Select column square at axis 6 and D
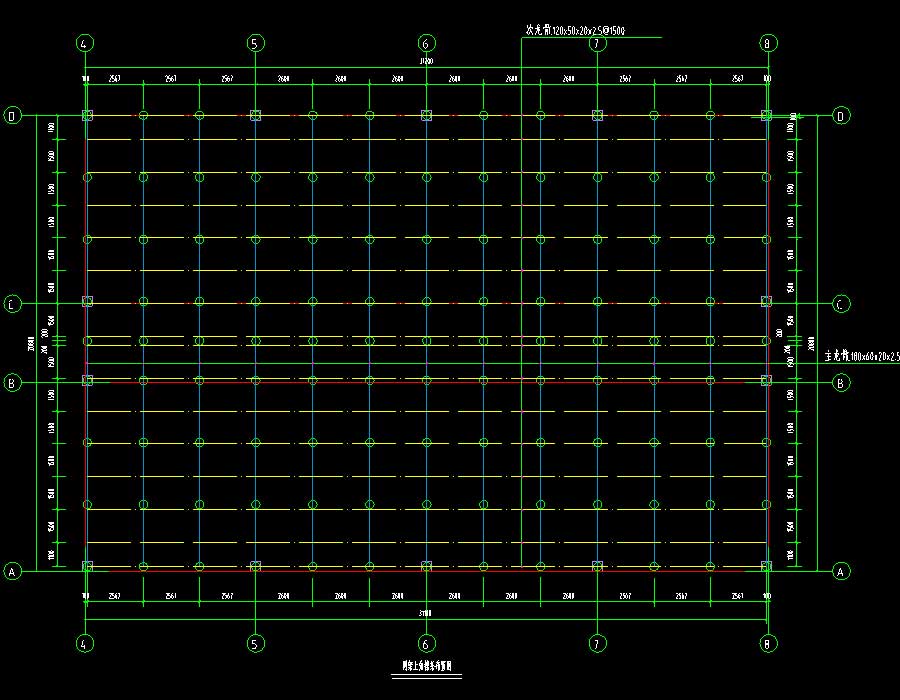The width and height of the screenshot is (900, 700). (426, 116)
